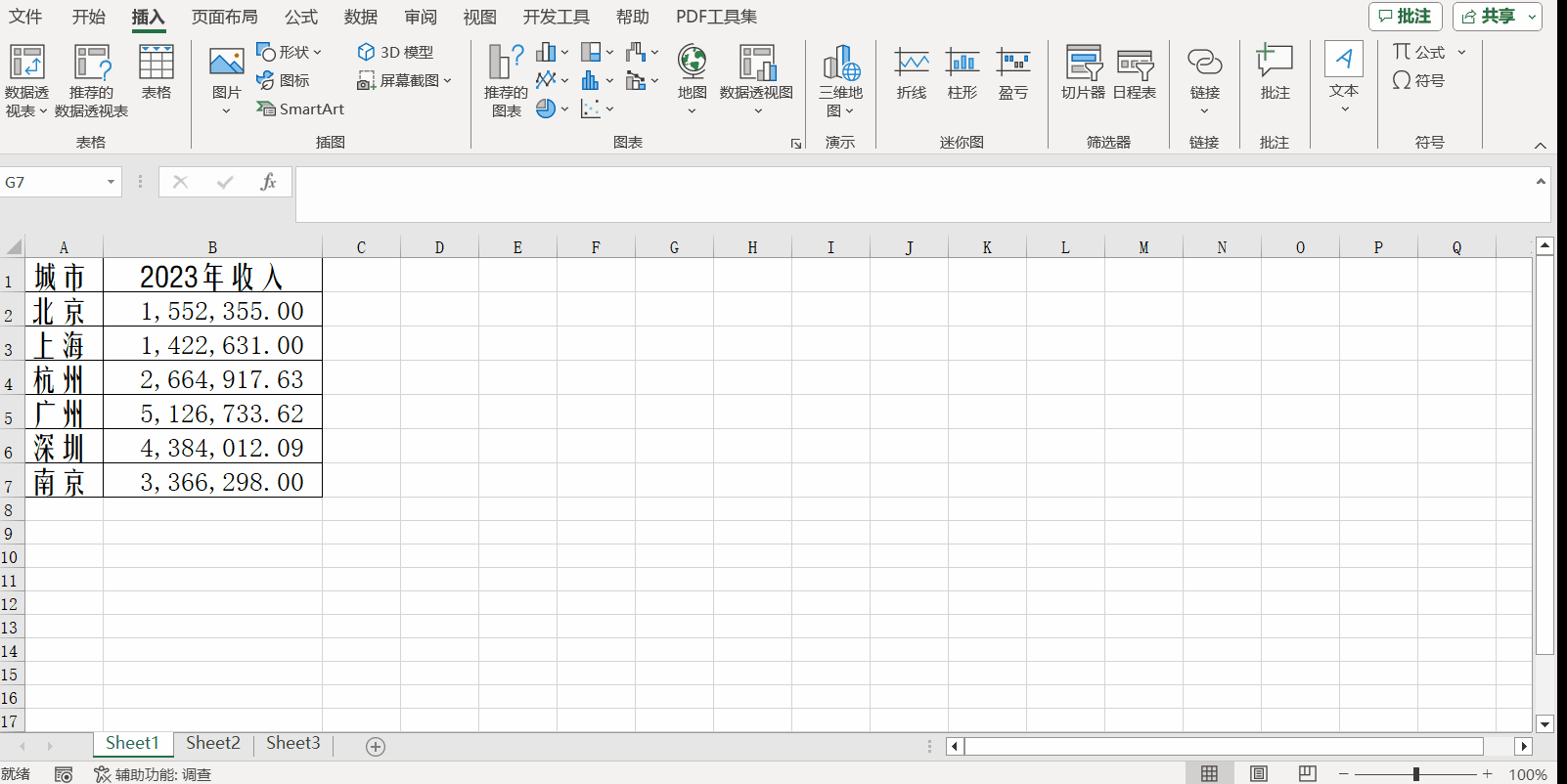
Task: Click the 批注 comments button at top right
Action: (x=1405, y=17)
